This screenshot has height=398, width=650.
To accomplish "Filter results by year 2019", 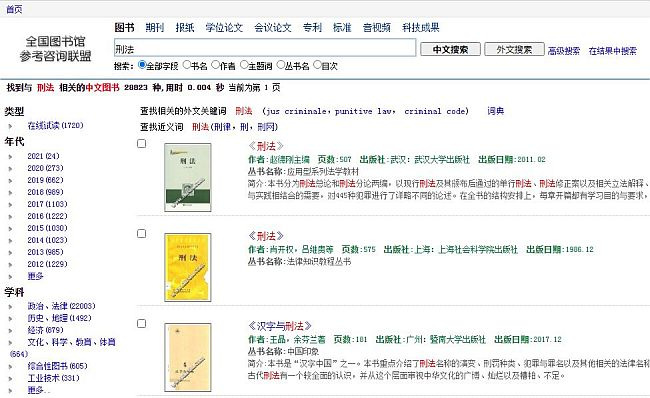I will tap(45, 180).
